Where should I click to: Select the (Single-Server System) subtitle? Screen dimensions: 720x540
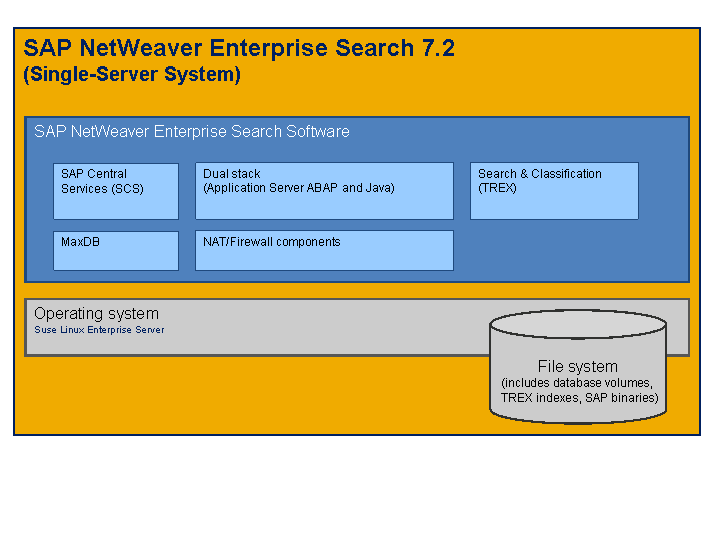pyautogui.click(x=131, y=75)
